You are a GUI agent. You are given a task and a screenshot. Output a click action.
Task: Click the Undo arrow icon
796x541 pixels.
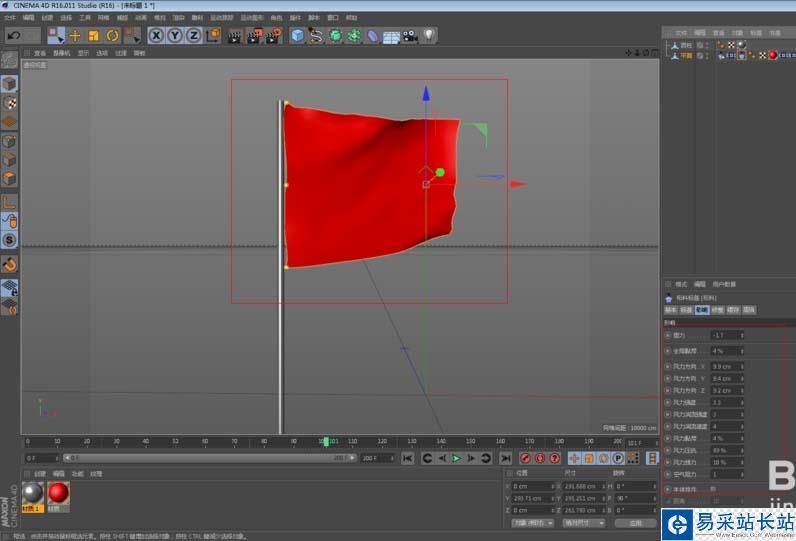tap(15, 35)
